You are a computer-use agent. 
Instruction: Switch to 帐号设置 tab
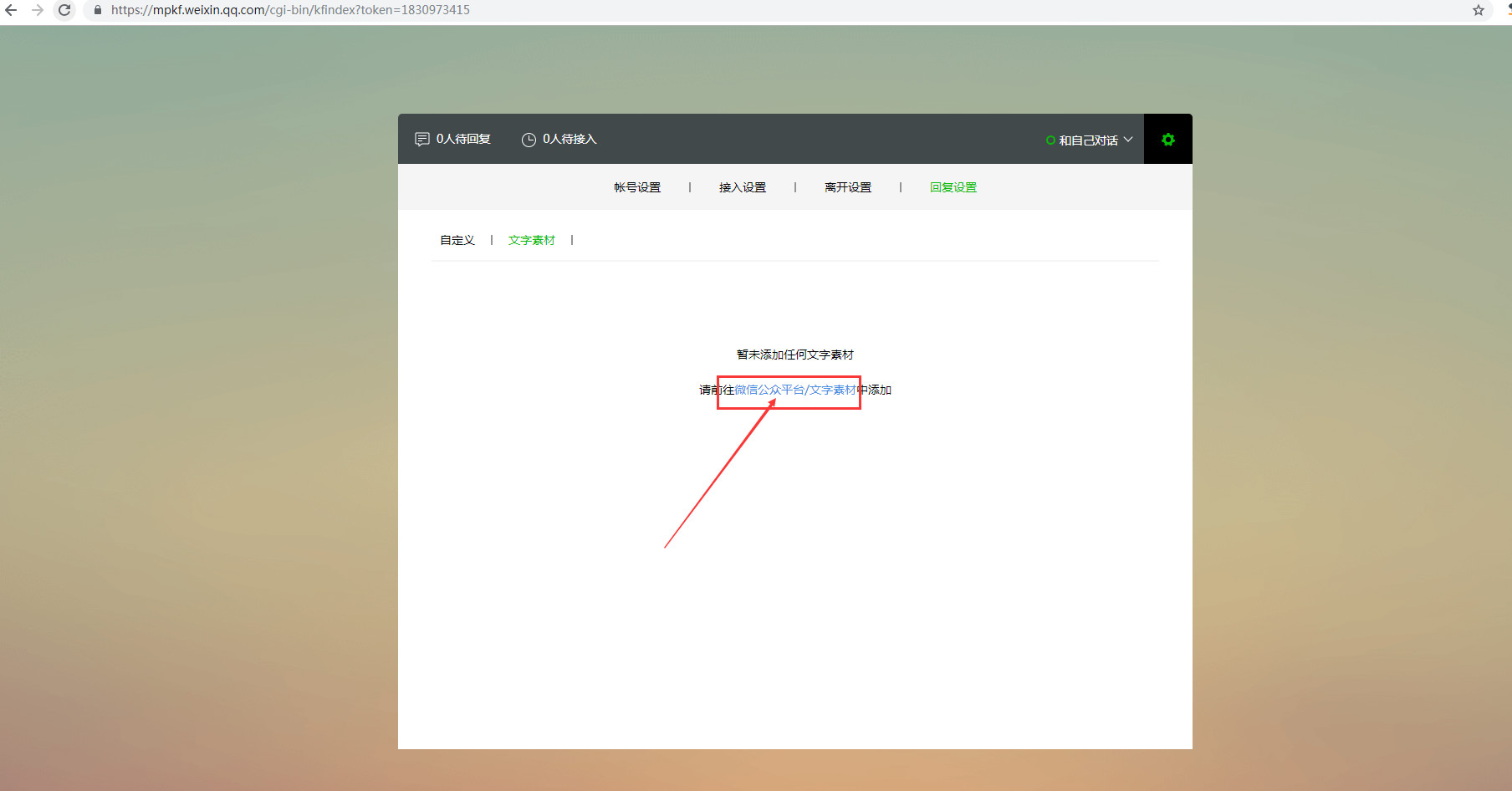[637, 187]
